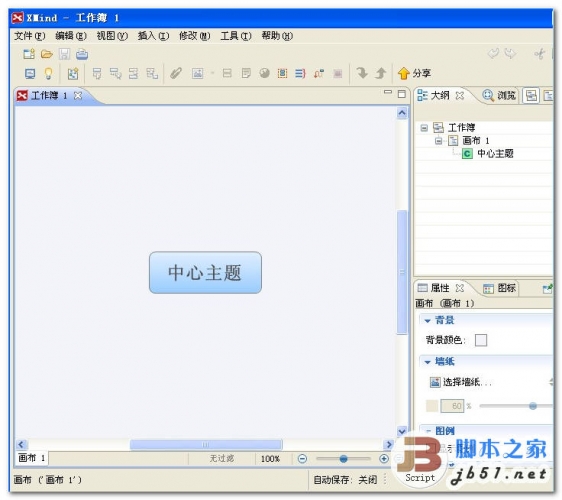Click the zoom out minus button
562x500 pixels.
tap(303, 459)
